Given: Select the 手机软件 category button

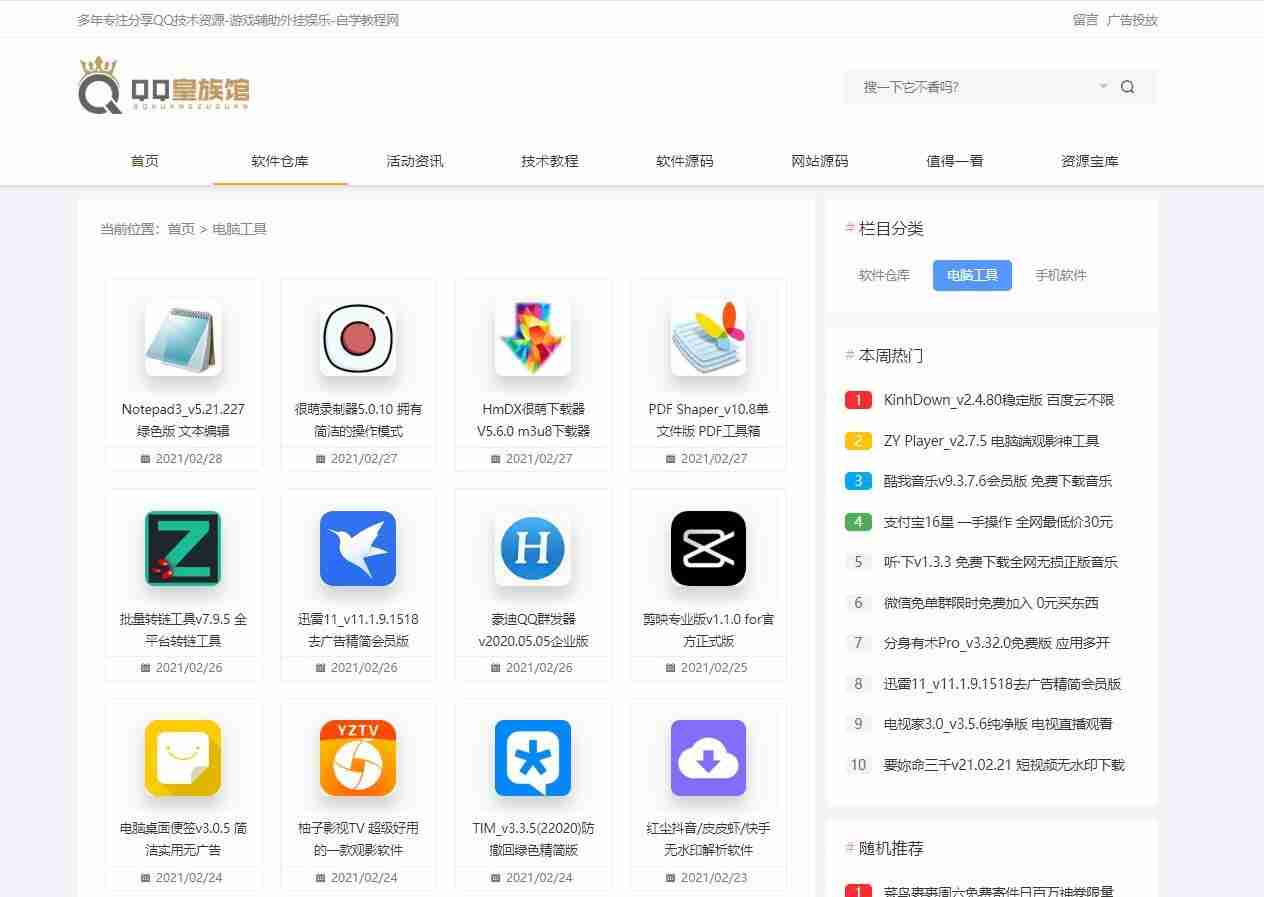Looking at the screenshot, I should click(x=1060, y=275).
